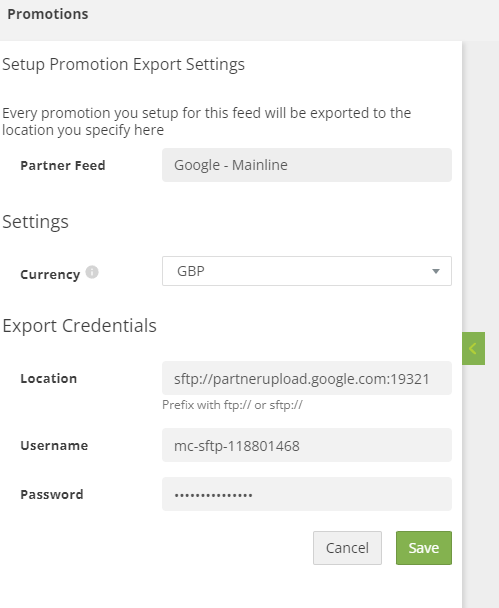Focus the Location sftp URL field

point(307,378)
